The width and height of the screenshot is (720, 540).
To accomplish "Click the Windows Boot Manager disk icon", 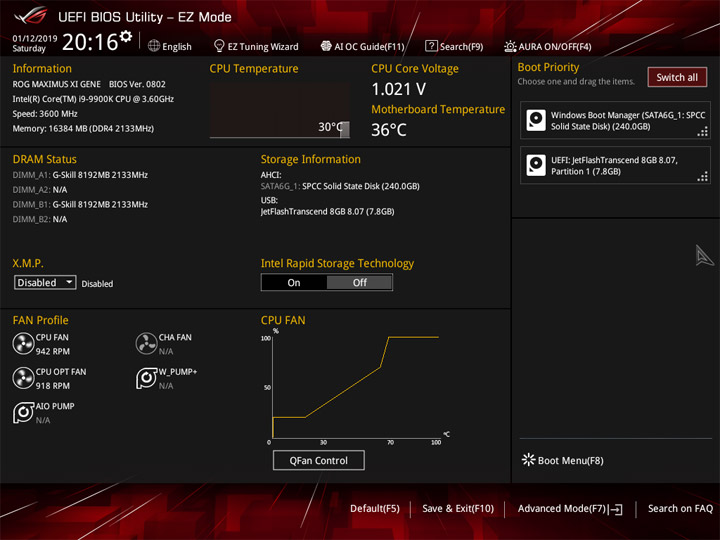I will pyautogui.click(x=536, y=120).
